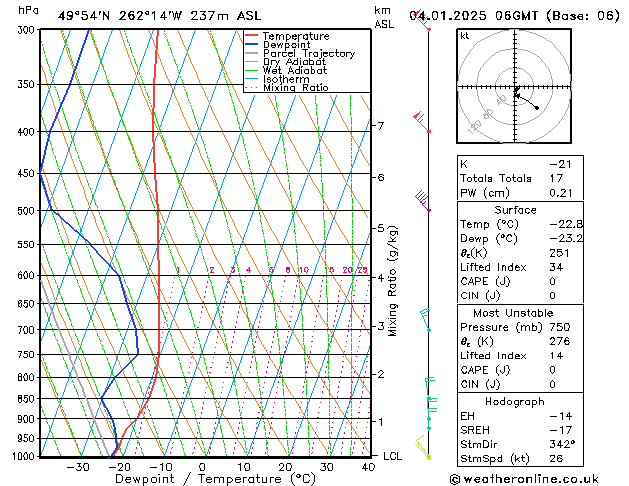This screenshot has width=629, height=486.
Task: Click the Mixing Ratio legend entry
Action: point(287,87)
